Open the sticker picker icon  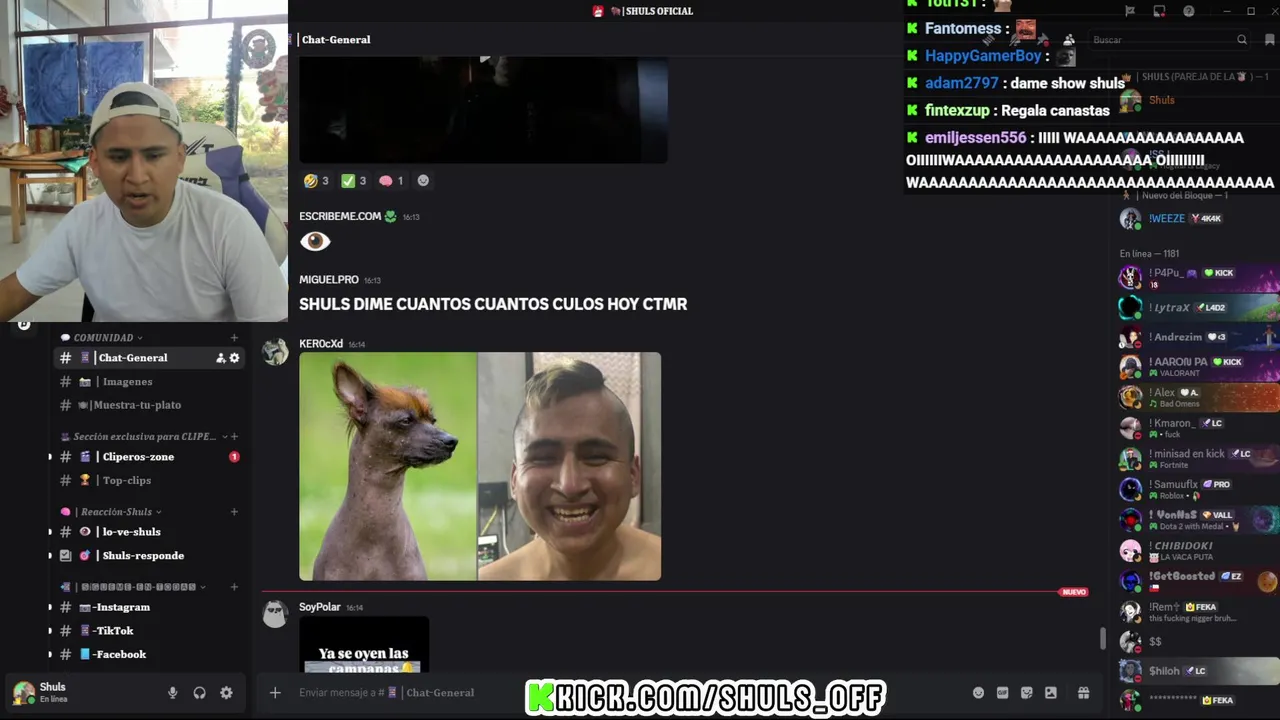tap(1027, 693)
